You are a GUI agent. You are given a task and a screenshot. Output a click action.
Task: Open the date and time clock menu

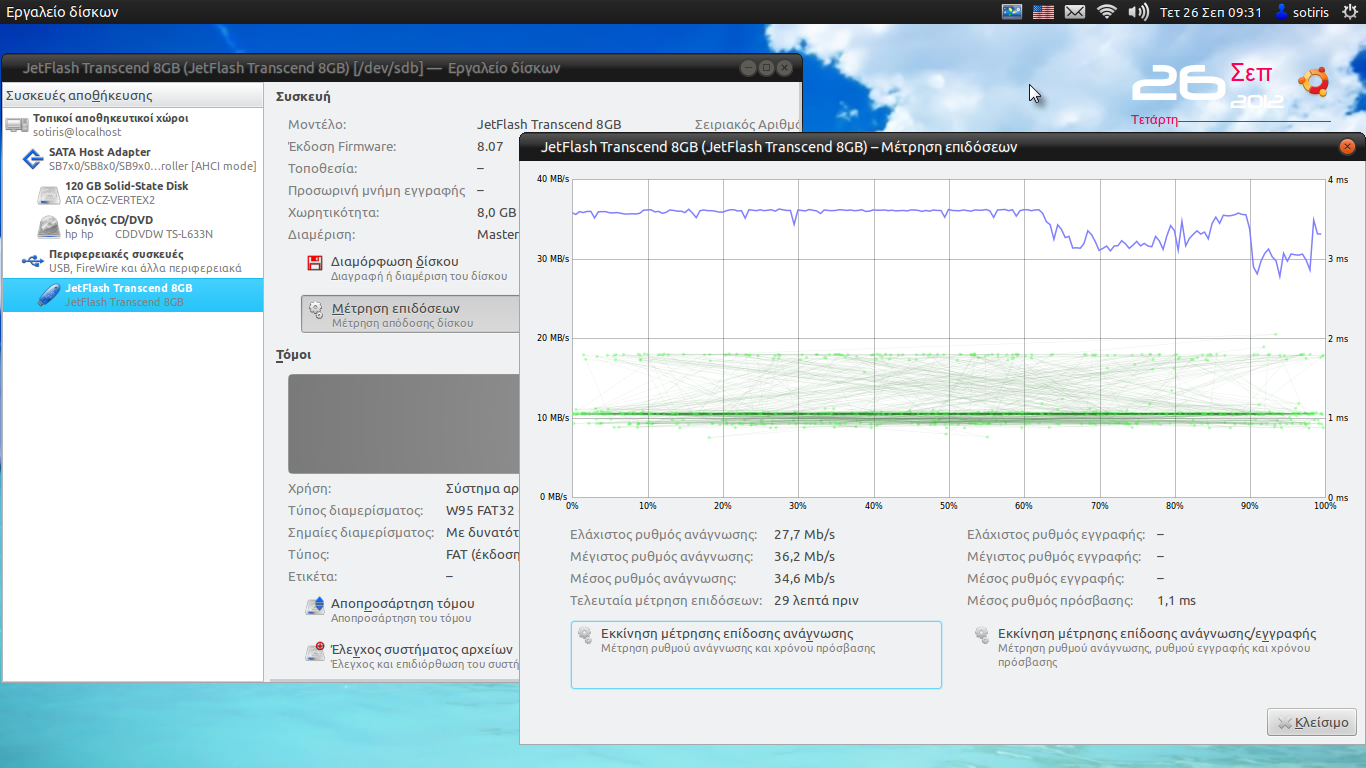click(1210, 12)
